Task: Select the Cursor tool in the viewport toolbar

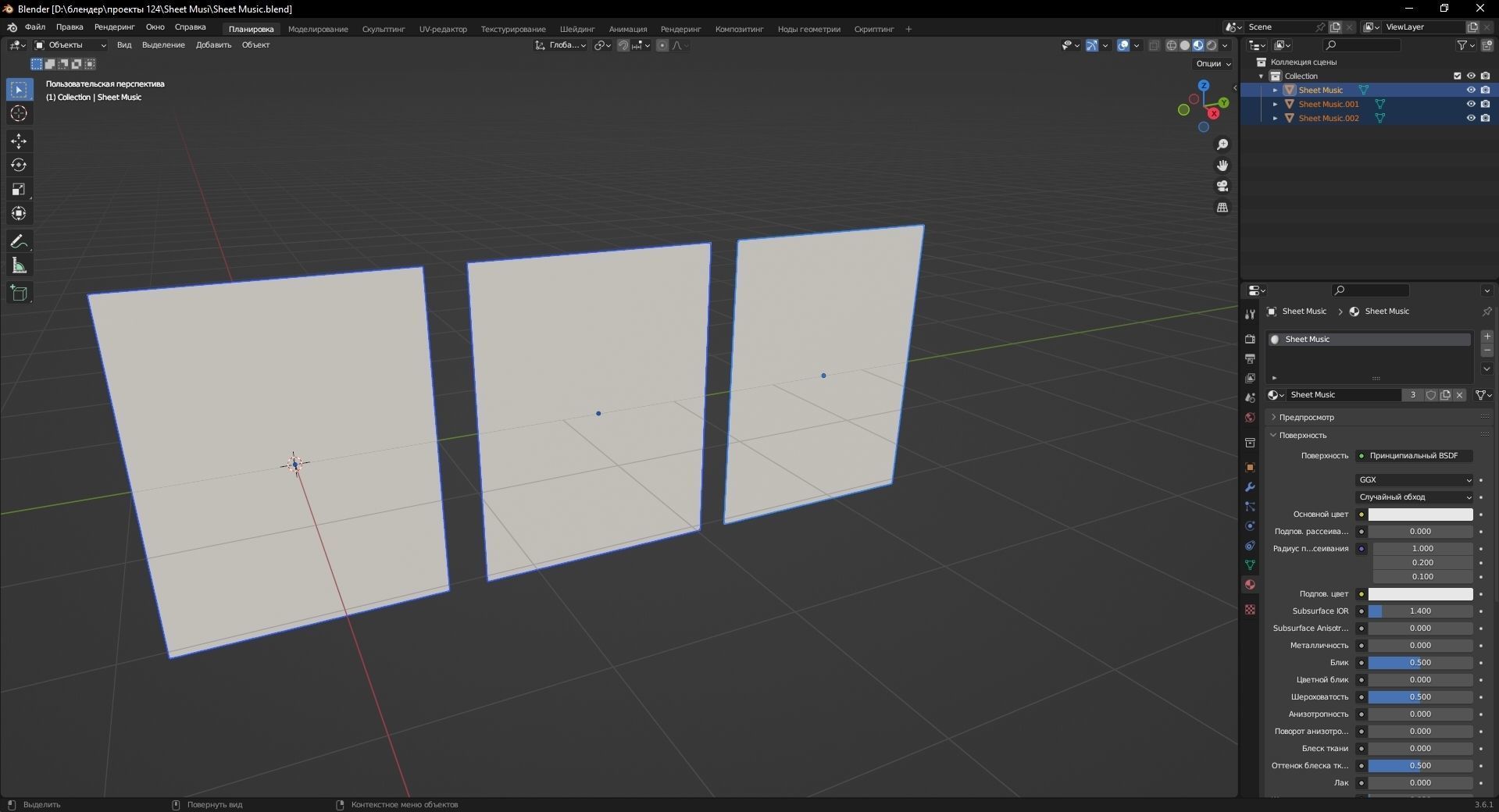Action: (x=19, y=114)
